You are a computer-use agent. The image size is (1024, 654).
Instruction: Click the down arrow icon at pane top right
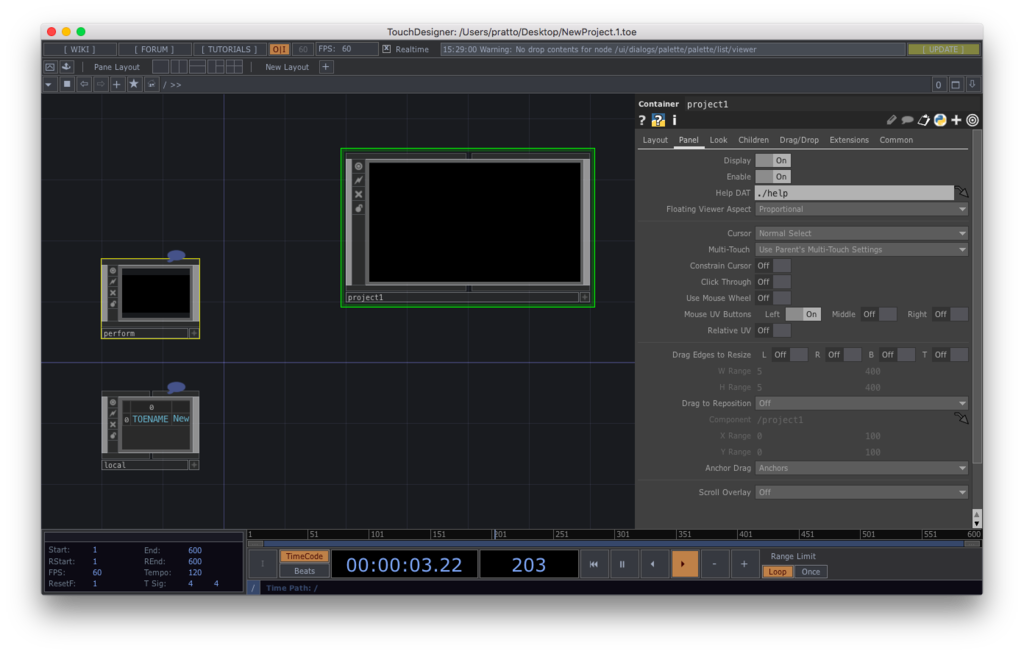coord(972,84)
